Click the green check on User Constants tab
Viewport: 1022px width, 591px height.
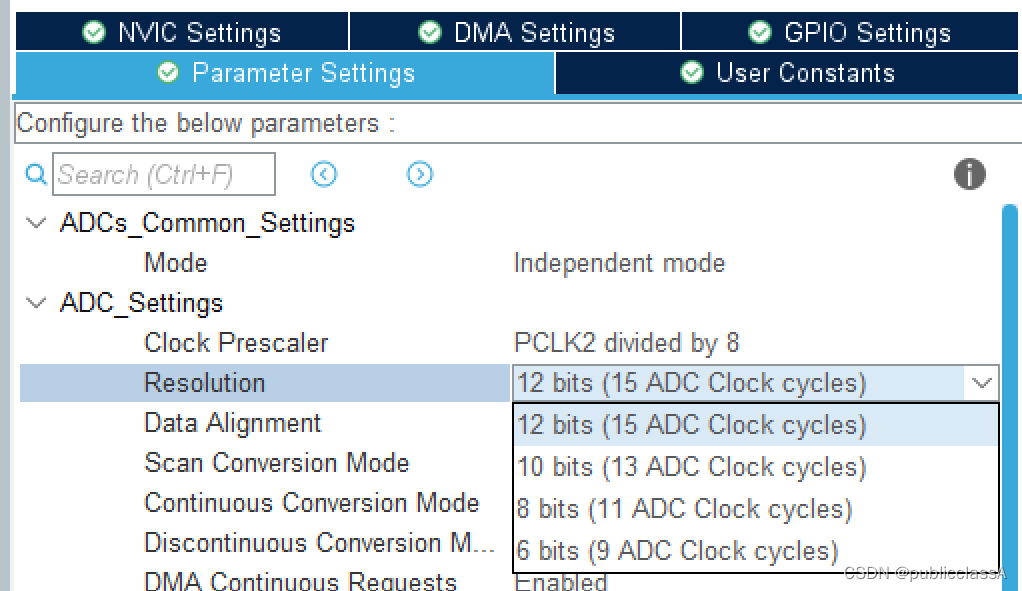(690, 72)
